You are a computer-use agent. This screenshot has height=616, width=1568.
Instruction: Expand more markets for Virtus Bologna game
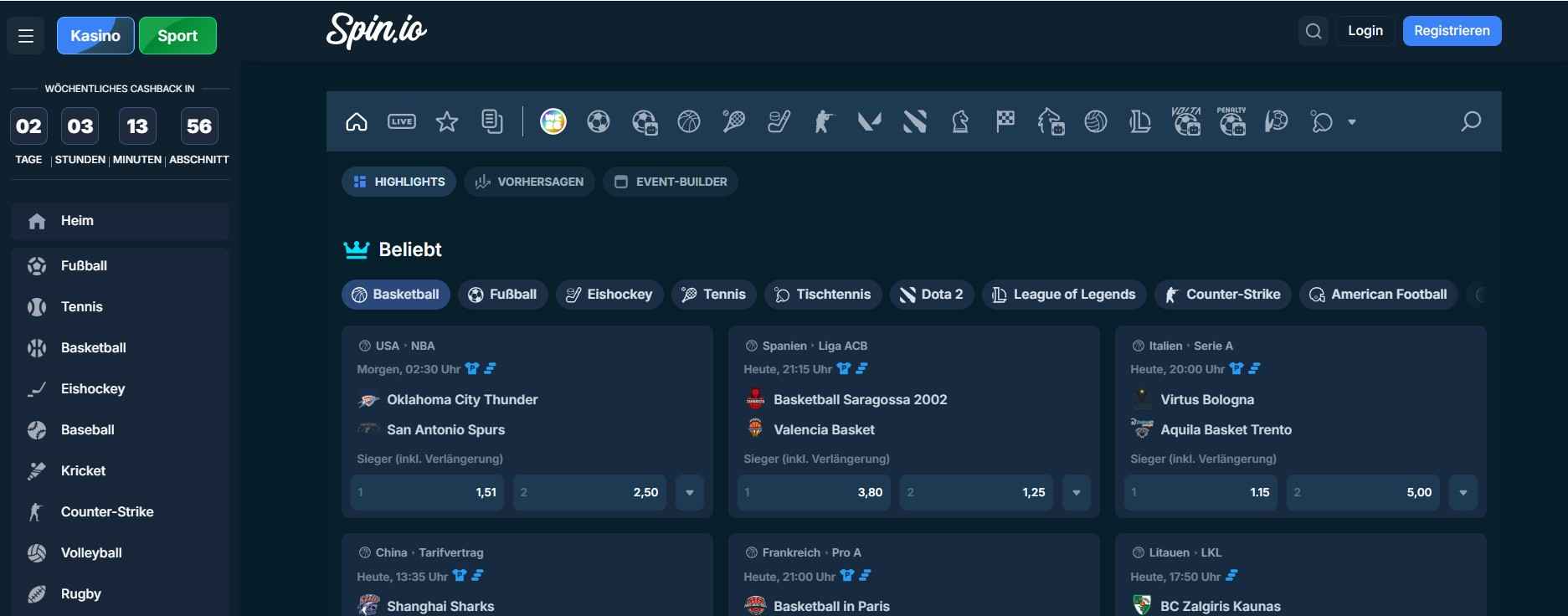click(1463, 493)
